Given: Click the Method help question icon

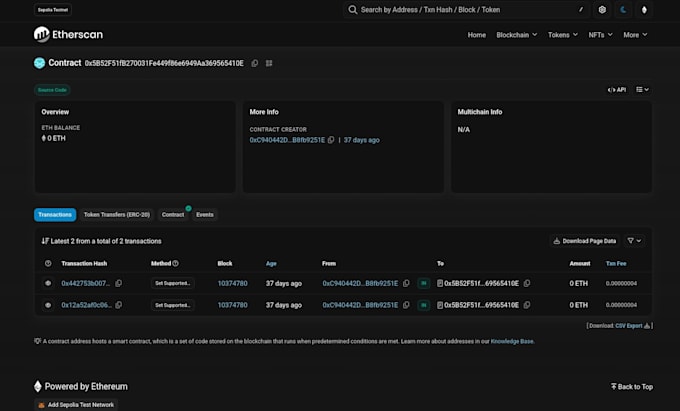Looking at the screenshot, I should [x=175, y=263].
